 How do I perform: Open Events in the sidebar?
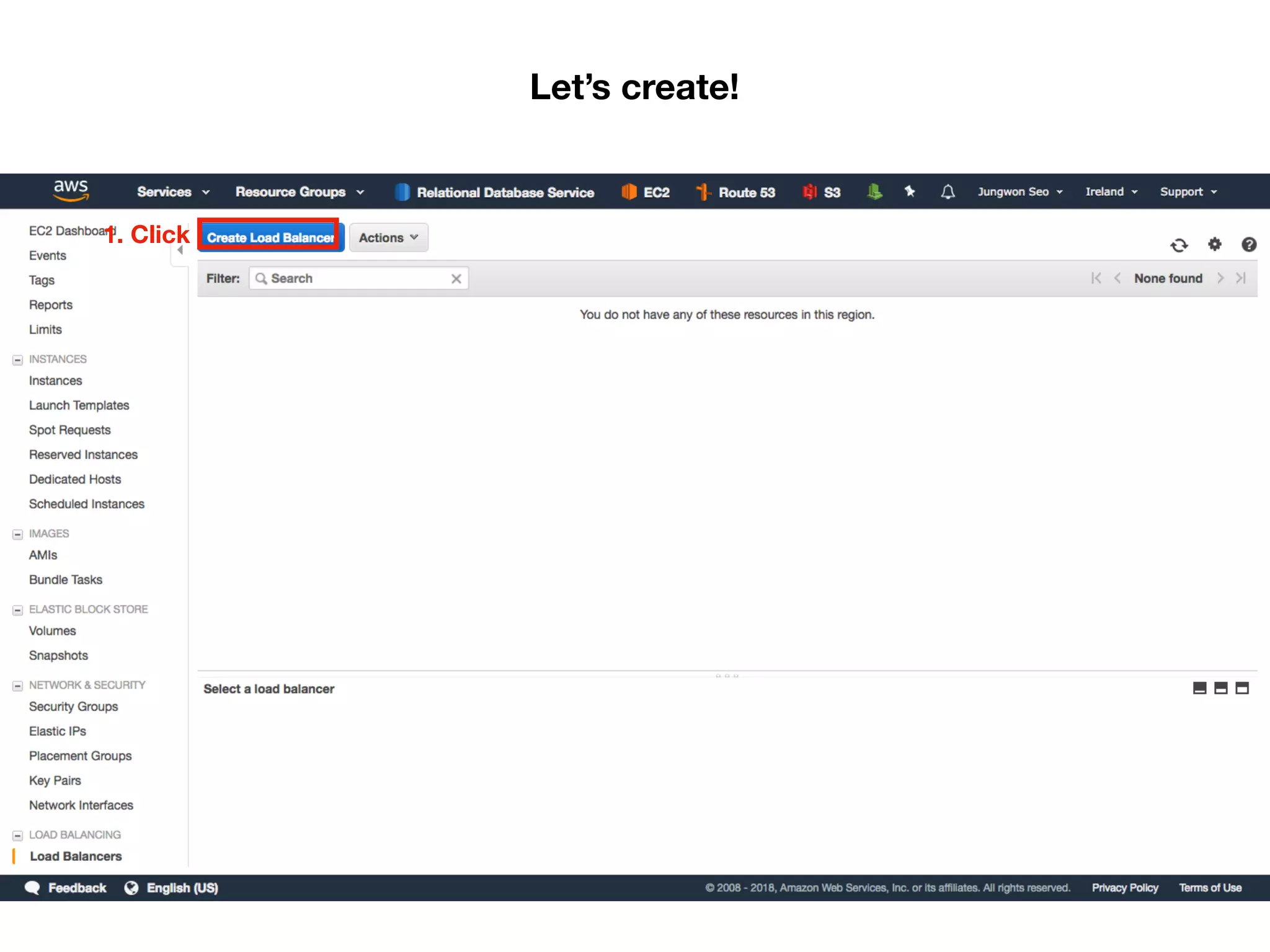(x=48, y=255)
